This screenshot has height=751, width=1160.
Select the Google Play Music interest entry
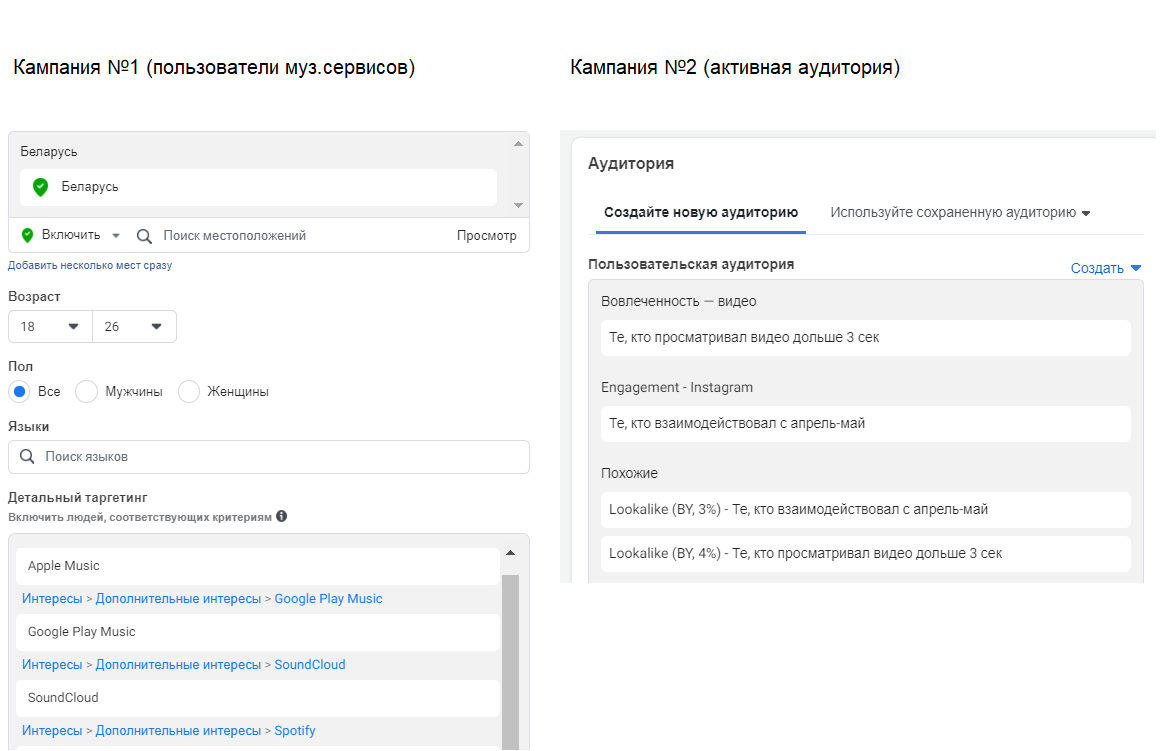(258, 632)
